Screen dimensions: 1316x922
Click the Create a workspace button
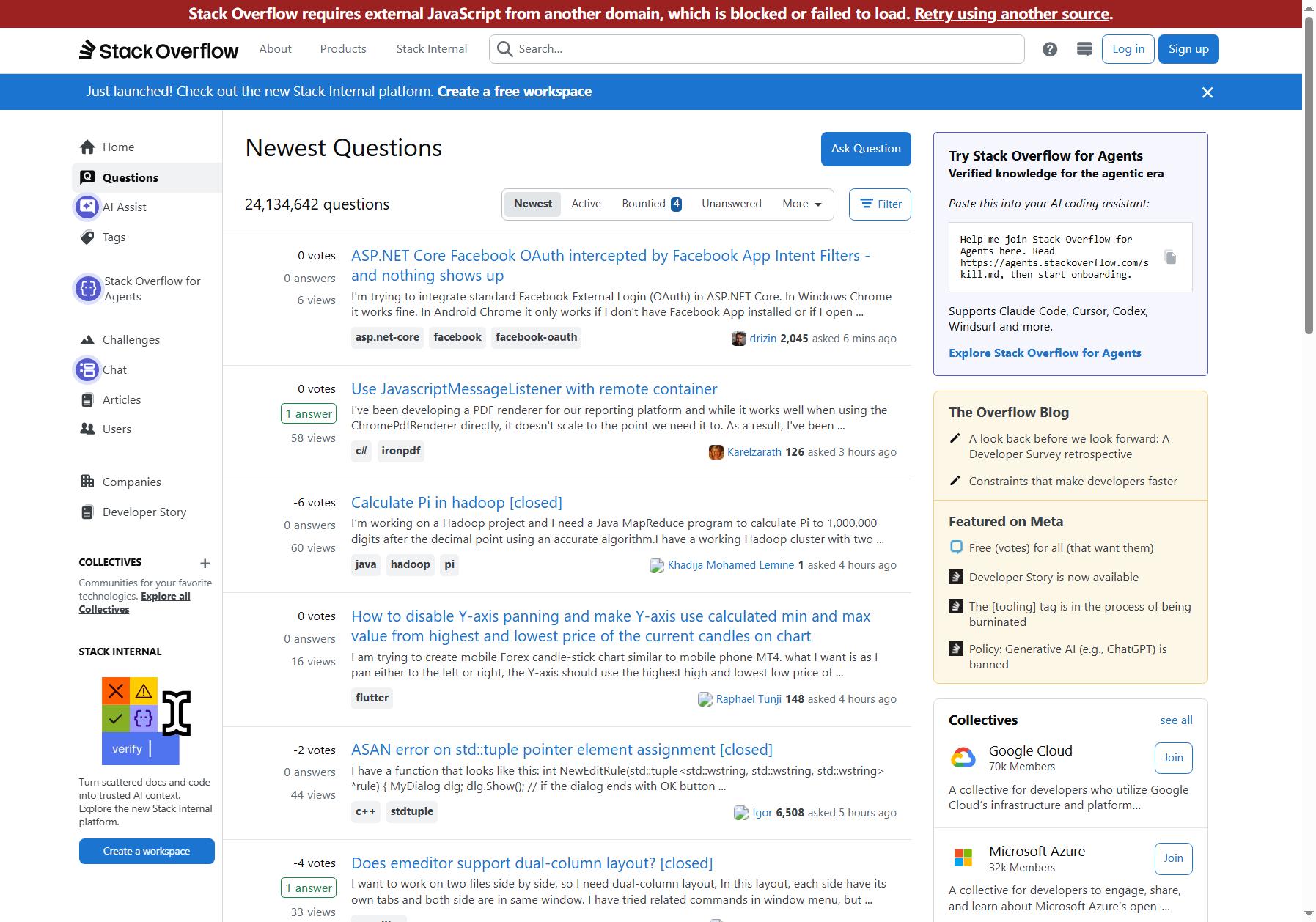click(x=147, y=852)
